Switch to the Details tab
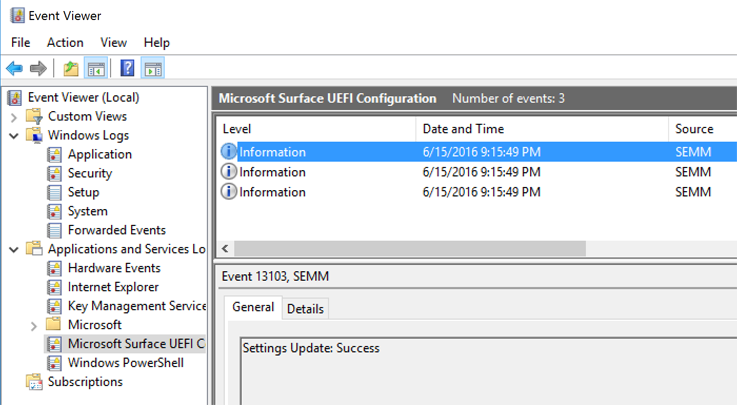Viewport: 737px width, 405px height. [x=305, y=309]
